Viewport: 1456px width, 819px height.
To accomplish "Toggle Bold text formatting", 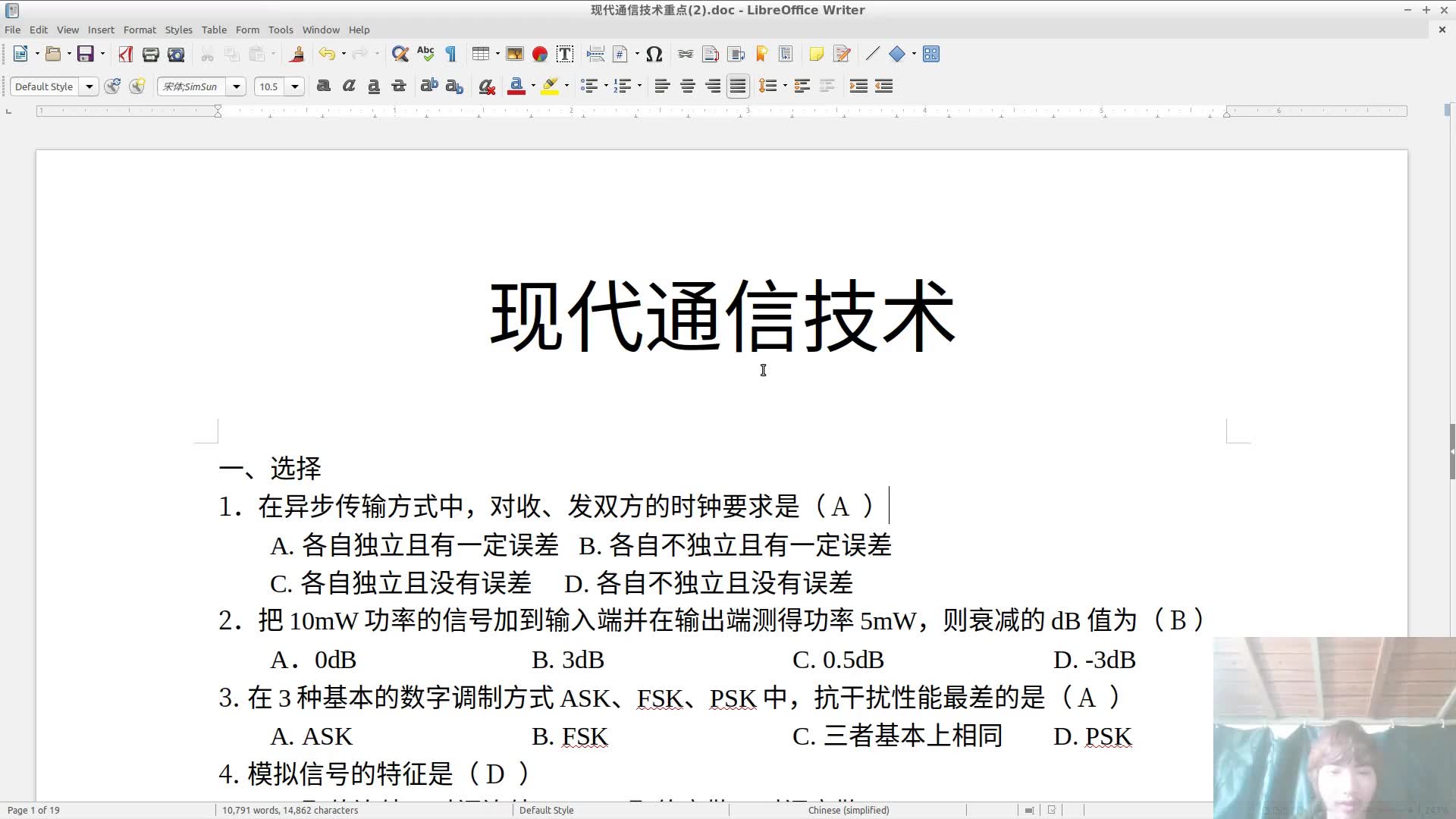I will click(x=323, y=86).
